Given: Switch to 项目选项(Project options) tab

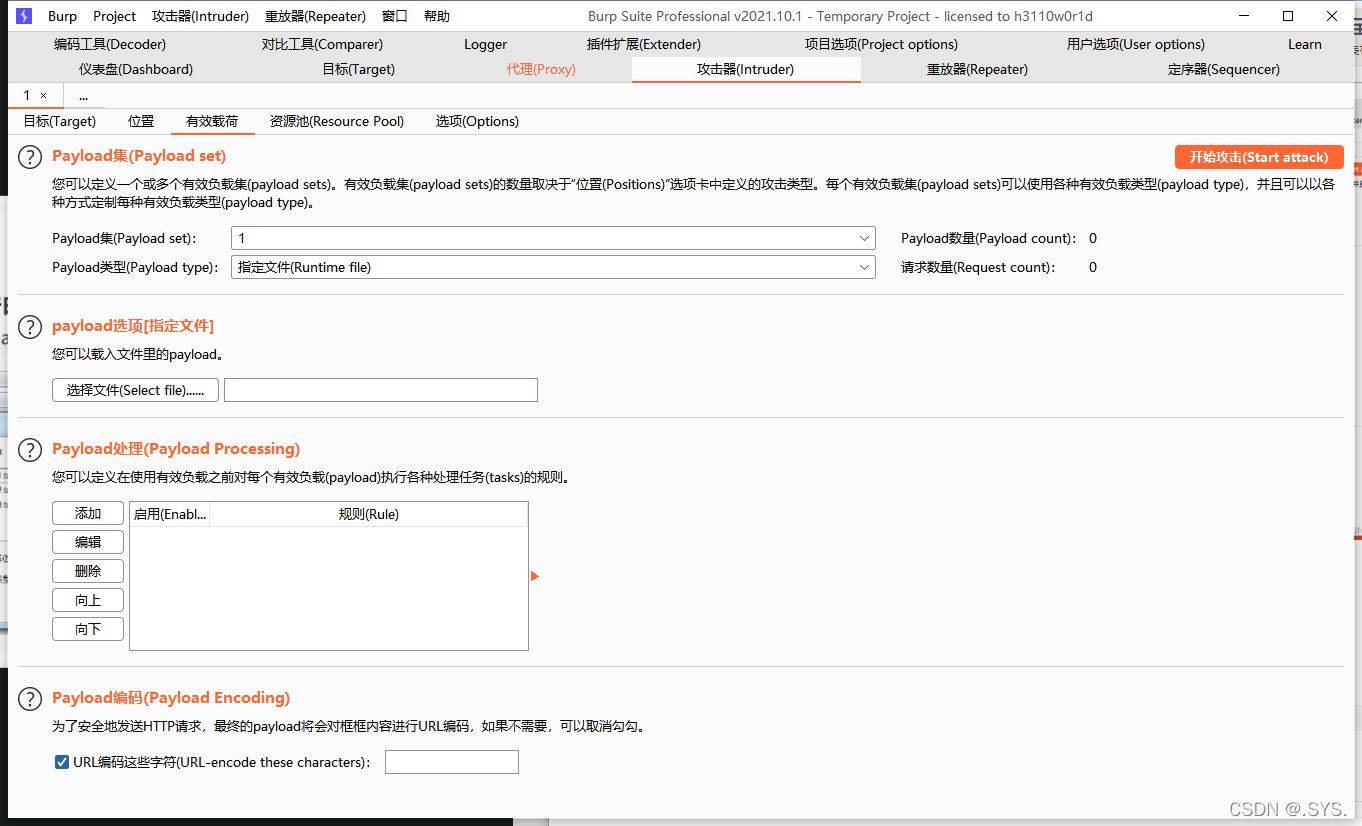Looking at the screenshot, I should pyautogui.click(x=881, y=44).
